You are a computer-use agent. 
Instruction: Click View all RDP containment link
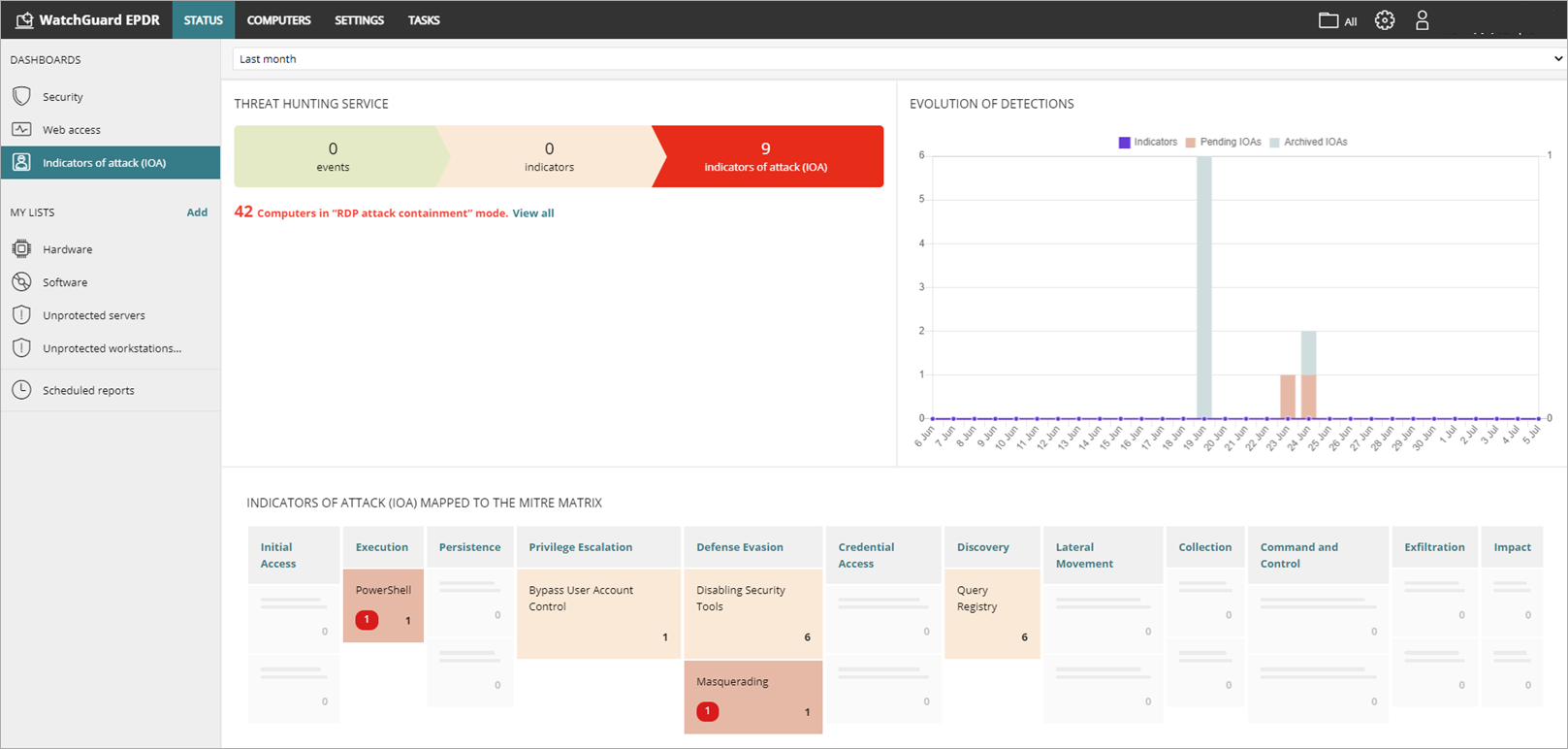[533, 213]
